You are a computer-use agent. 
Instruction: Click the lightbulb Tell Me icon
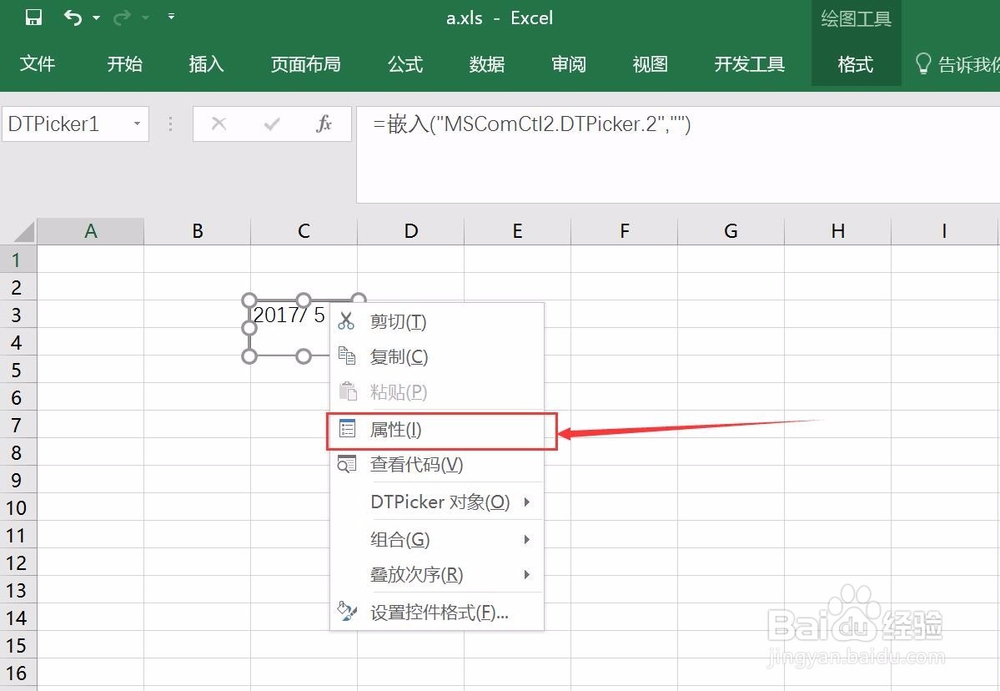pyautogui.click(x=923, y=64)
